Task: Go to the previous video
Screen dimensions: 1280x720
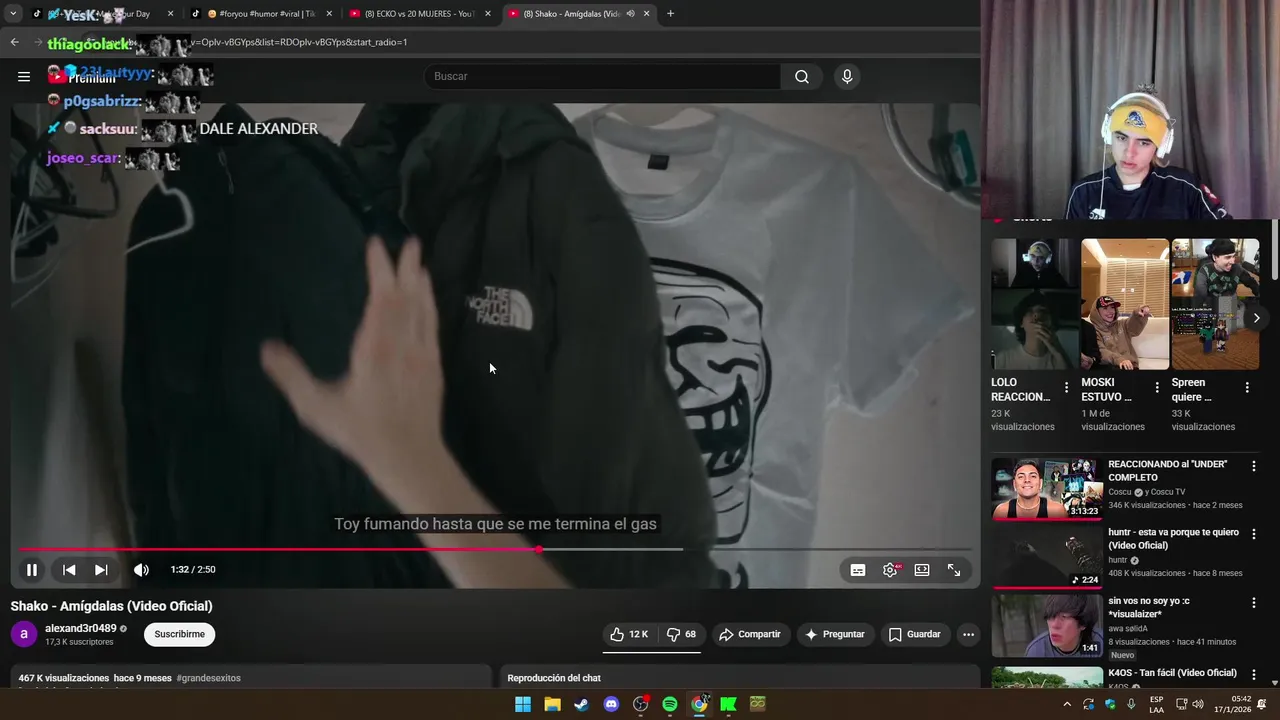Action: [x=69, y=569]
